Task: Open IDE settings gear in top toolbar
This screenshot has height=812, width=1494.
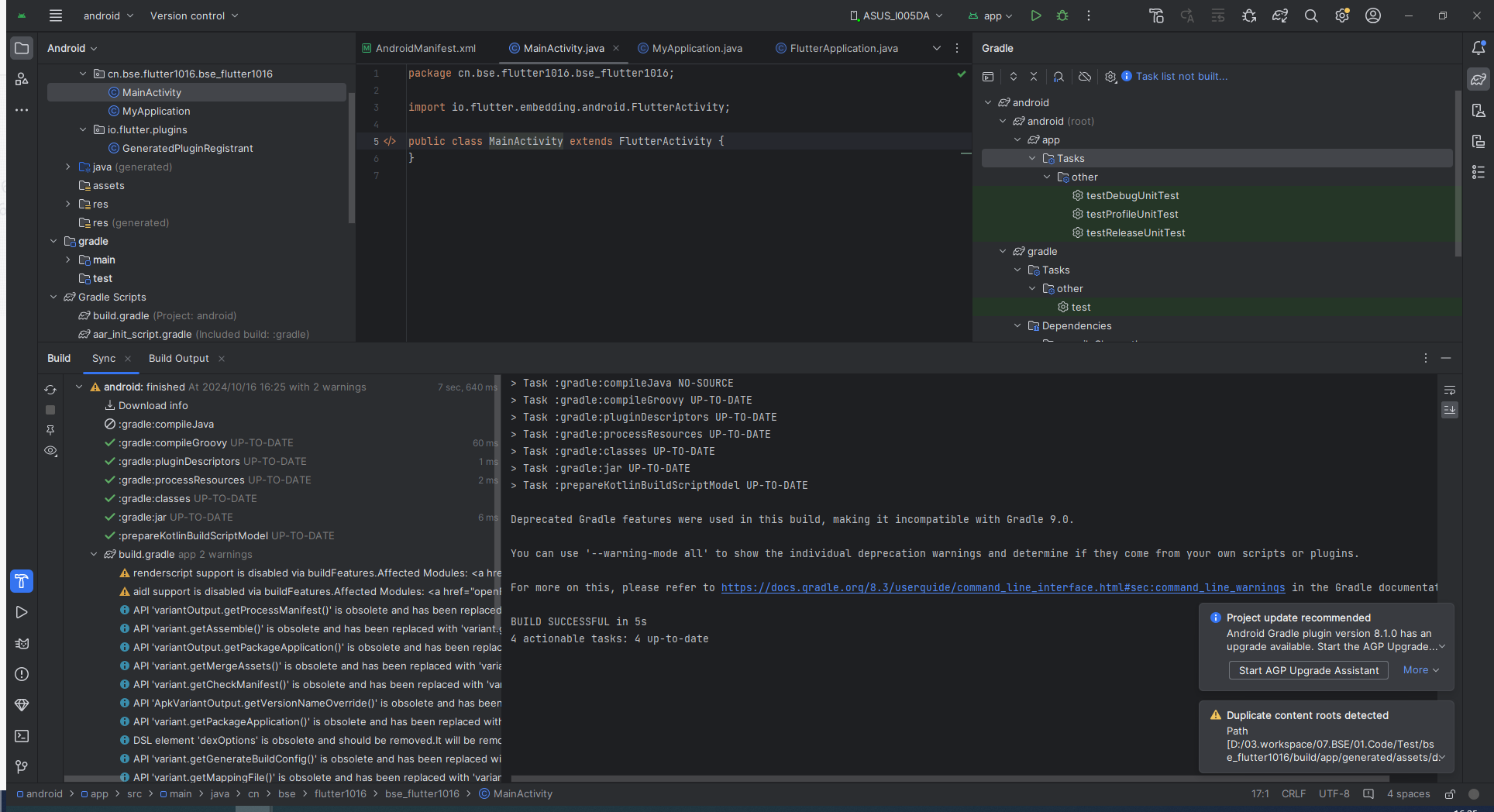Action: tap(1342, 15)
